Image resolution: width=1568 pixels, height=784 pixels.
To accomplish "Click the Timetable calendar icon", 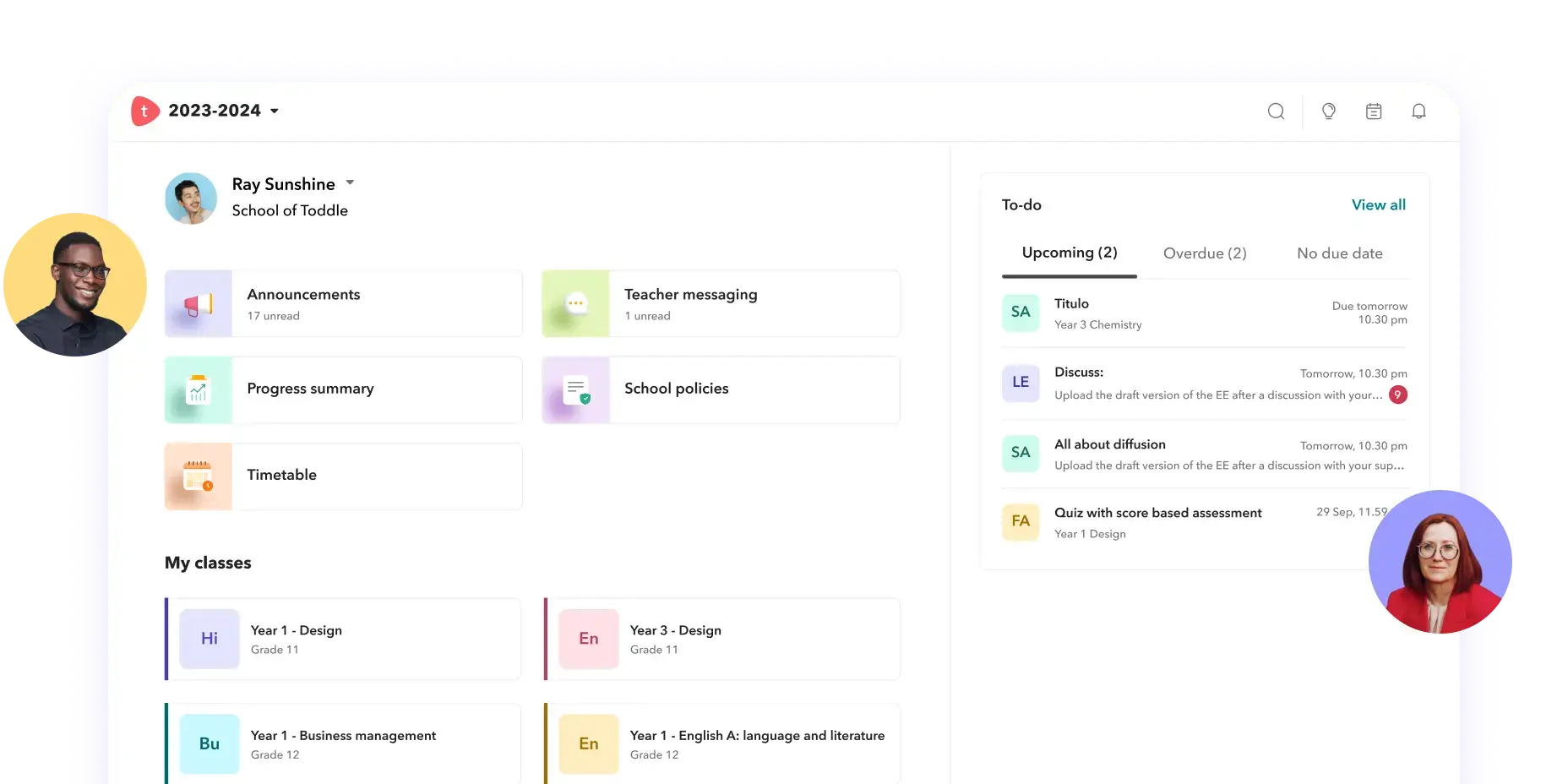I will 199,476.
